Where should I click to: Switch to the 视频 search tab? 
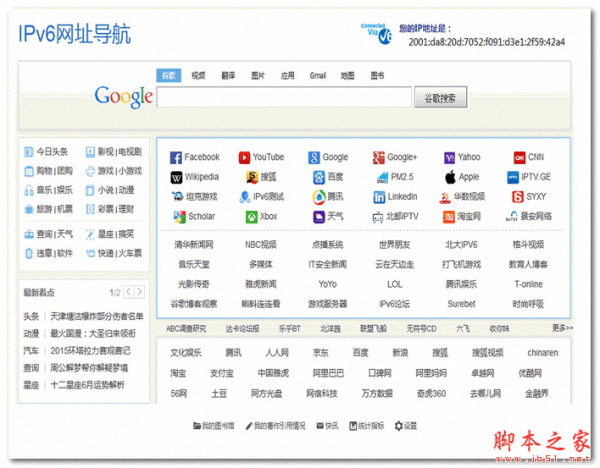[198, 76]
